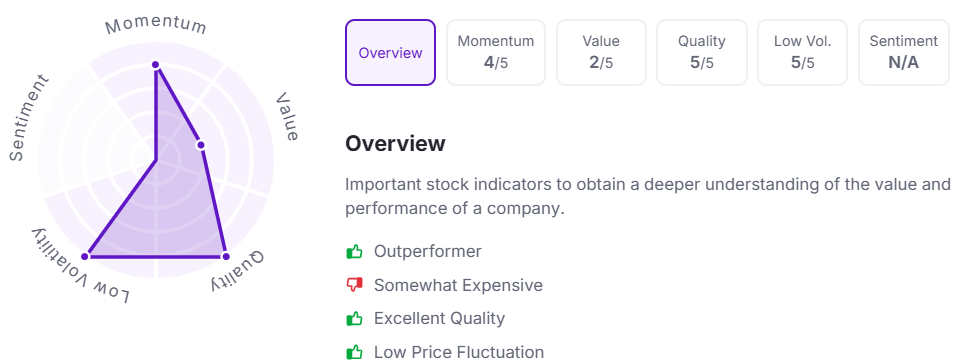Click the thumbs-up icon beside Excellent Quality
Screen dimensions: 958x364
click(354, 318)
